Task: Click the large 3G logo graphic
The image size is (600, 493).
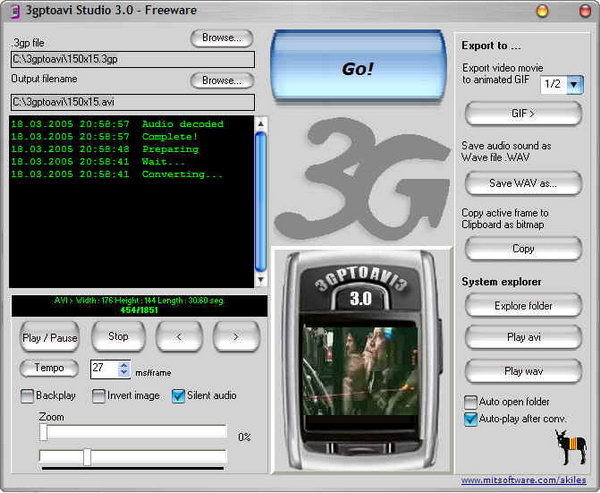Action: pos(362,177)
